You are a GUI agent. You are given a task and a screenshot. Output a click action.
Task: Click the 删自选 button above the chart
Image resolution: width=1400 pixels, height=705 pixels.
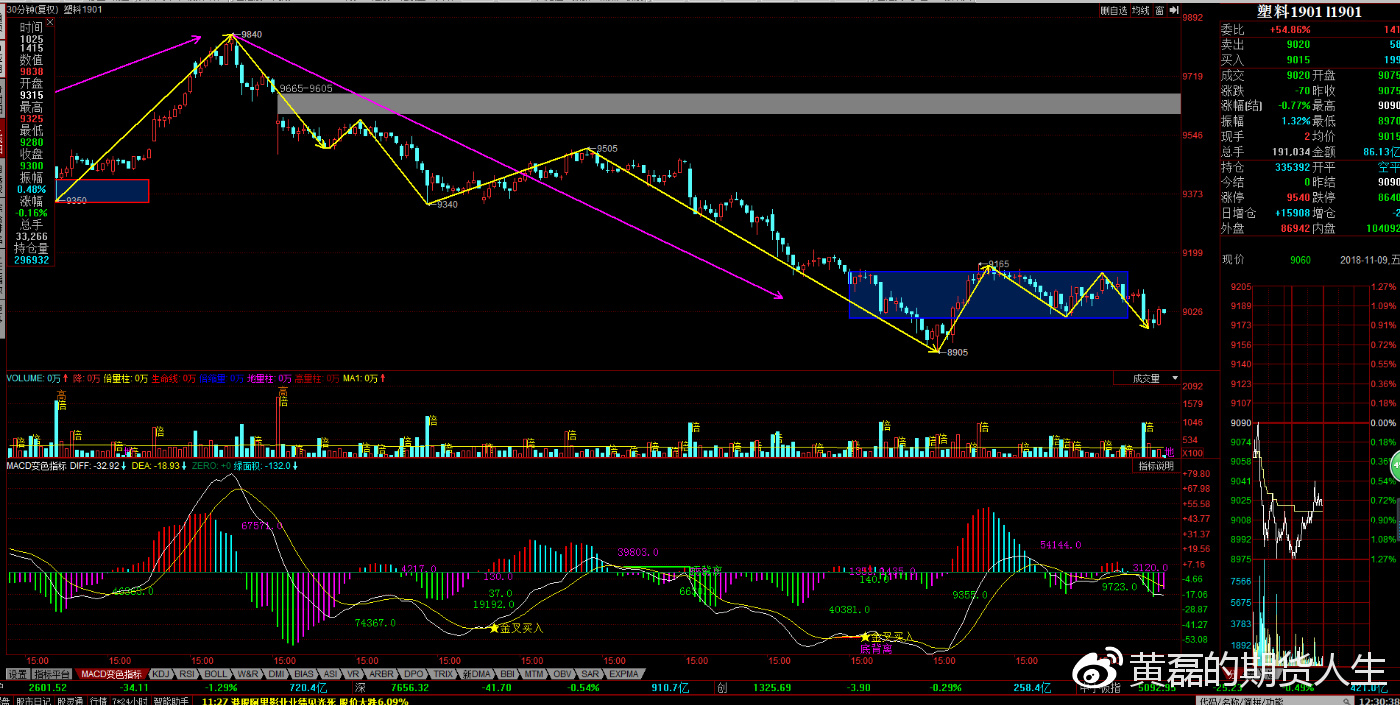[x=1114, y=10]
